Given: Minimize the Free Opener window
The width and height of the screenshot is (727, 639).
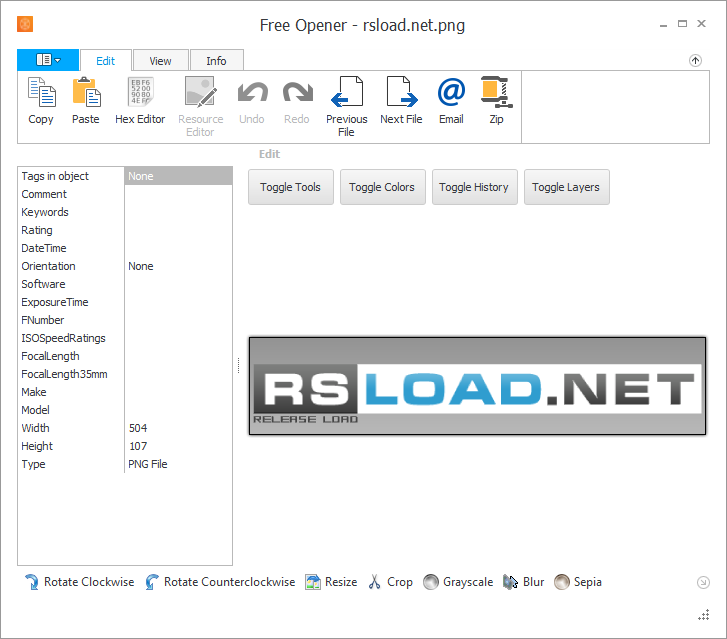Looking at the screenshot, I should (x=663, y=24).
